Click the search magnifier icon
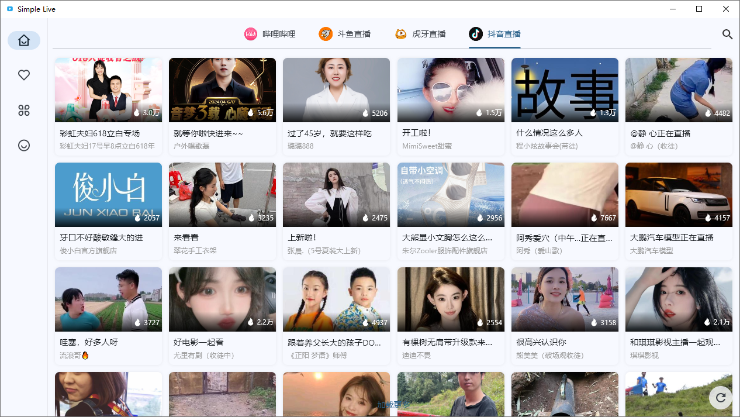 (727, 34)
